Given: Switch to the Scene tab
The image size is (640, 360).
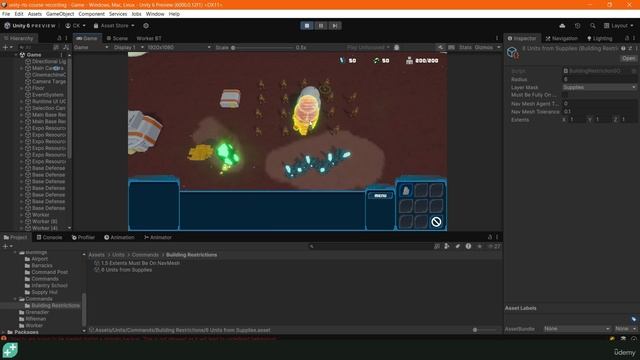Looking at the screenshot, I should [117, 38].
